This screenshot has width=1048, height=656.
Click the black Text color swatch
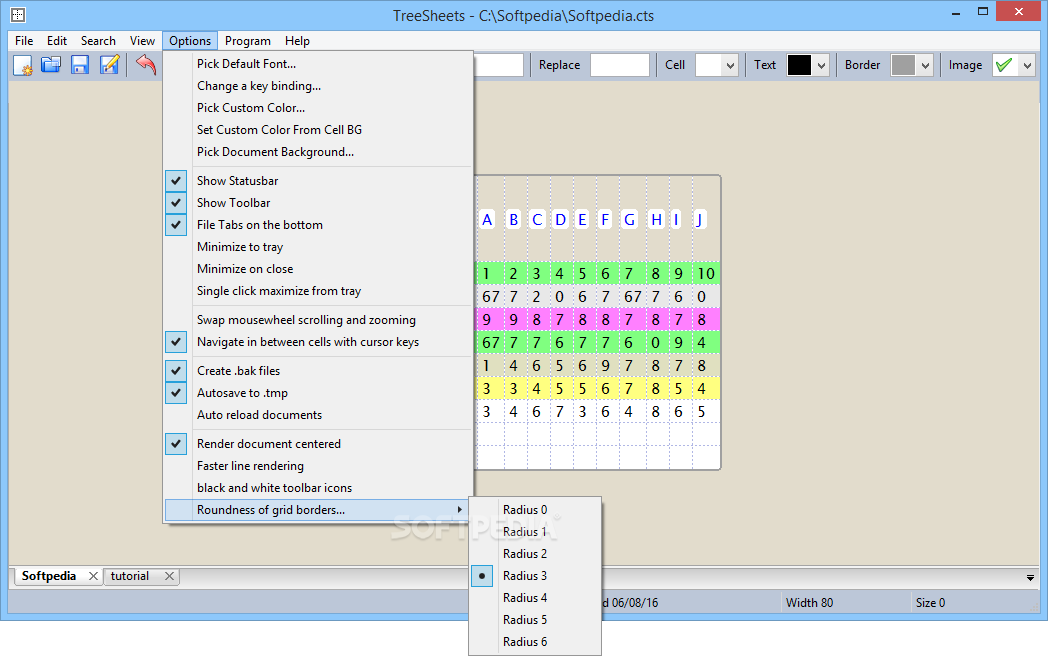[x=799, y=65]
